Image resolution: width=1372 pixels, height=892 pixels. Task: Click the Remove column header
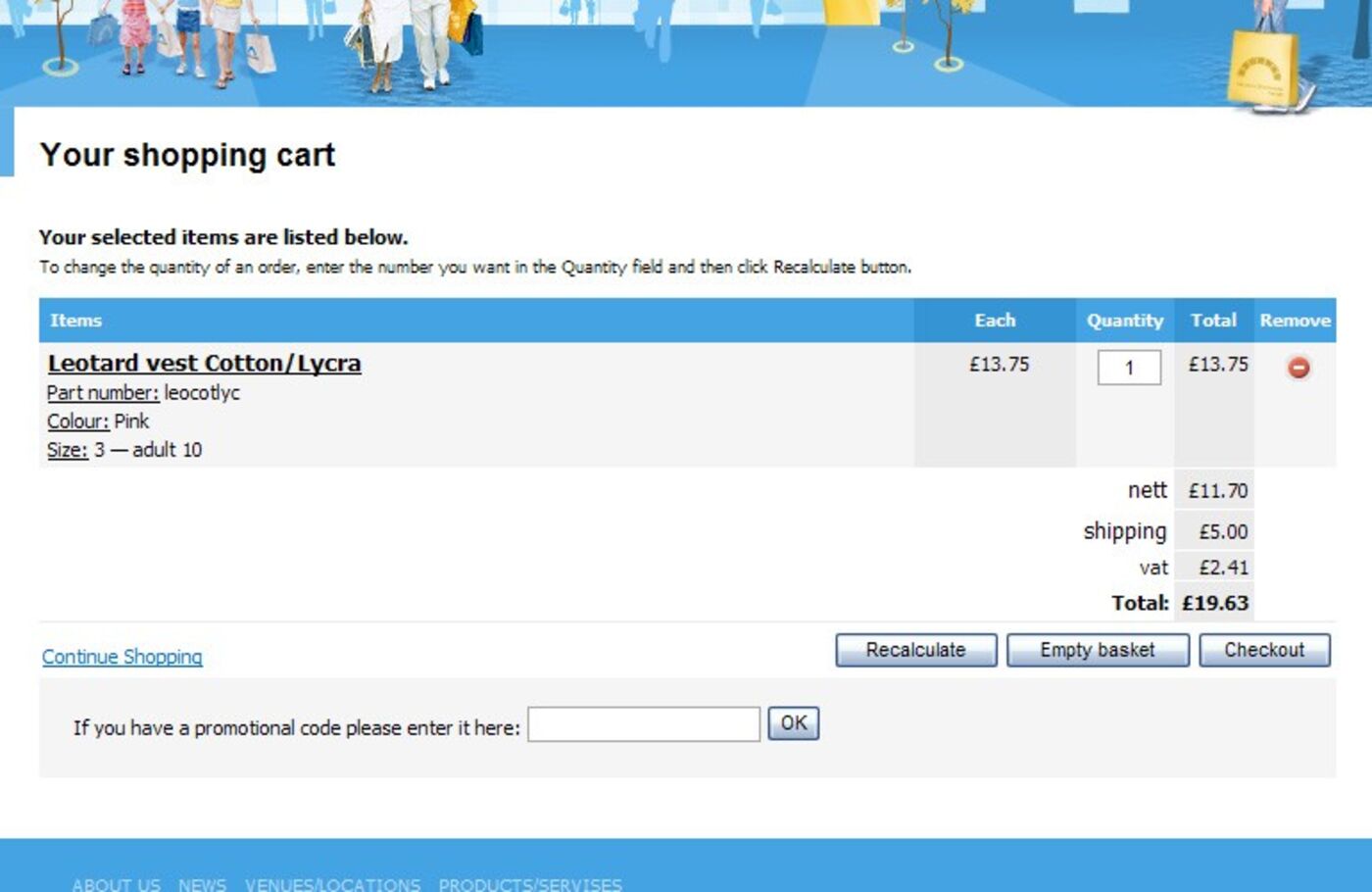[x=1295, y=321]
